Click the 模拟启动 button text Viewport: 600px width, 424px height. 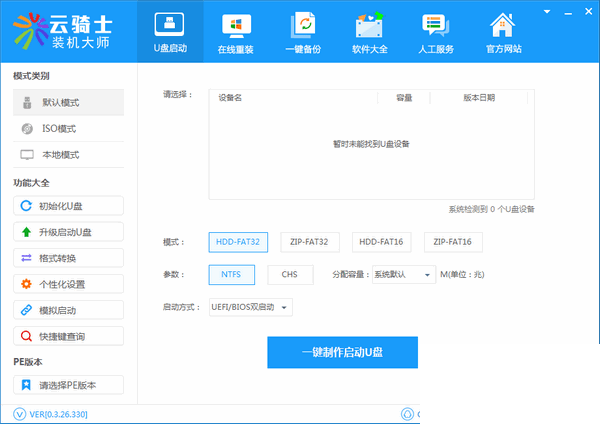coord(57,310)
